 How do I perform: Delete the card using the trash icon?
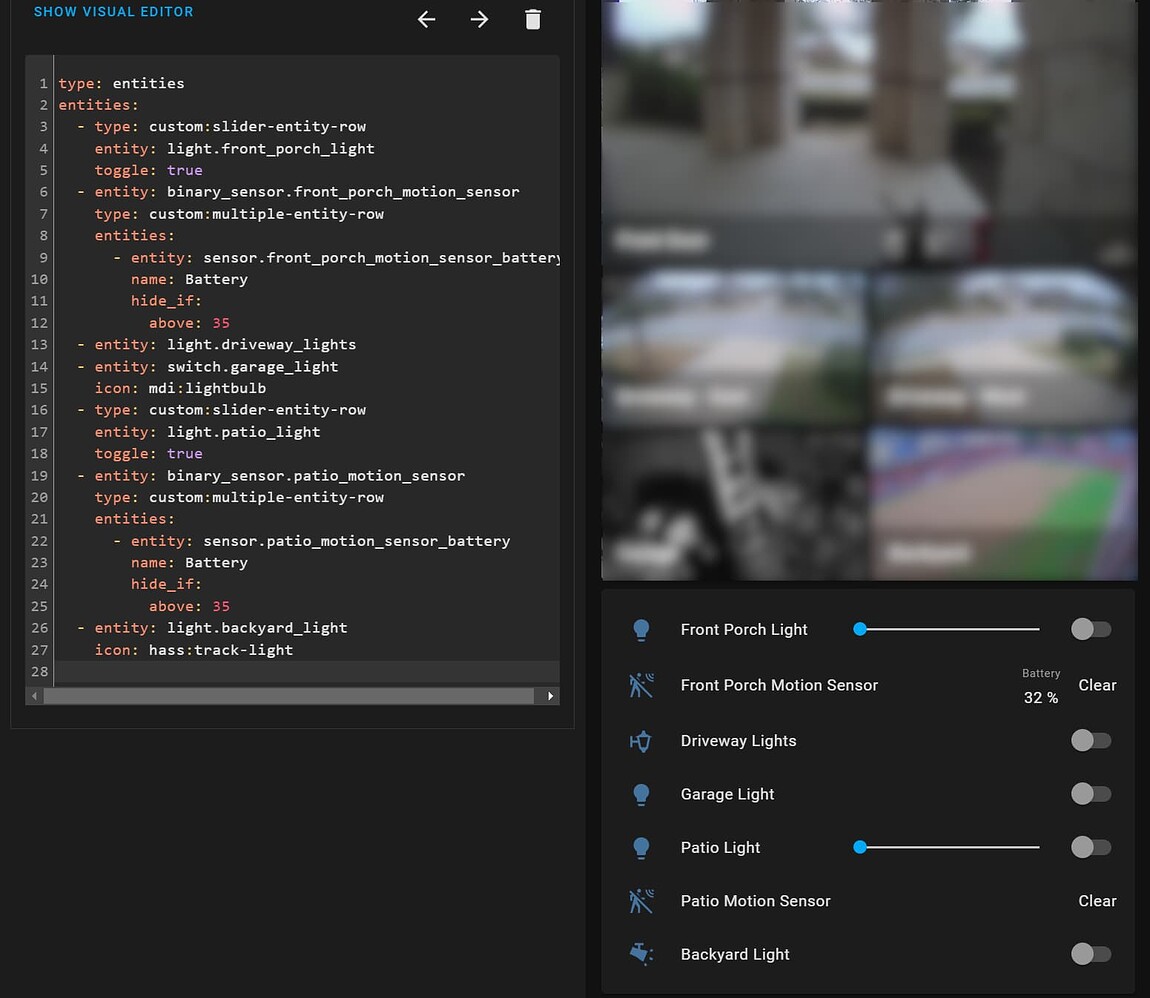[x=533, y=19]
